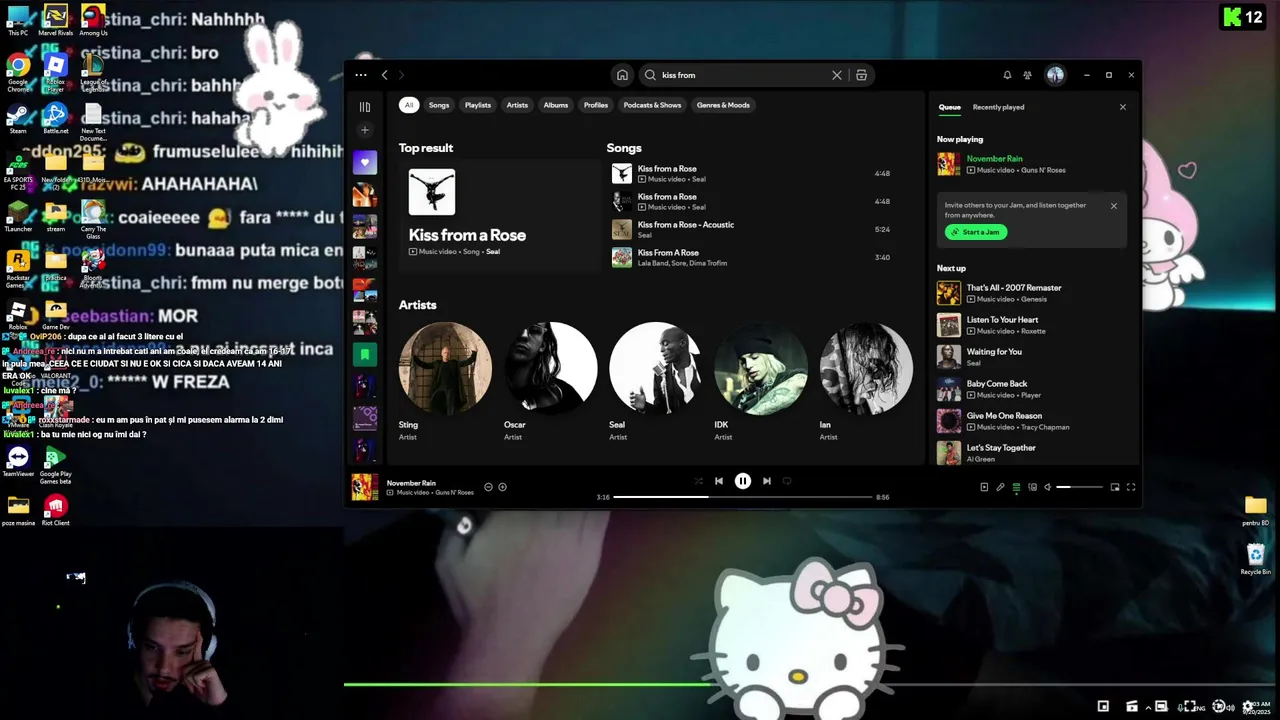
Task: Filter results by Songs
Action: [439, 105]
